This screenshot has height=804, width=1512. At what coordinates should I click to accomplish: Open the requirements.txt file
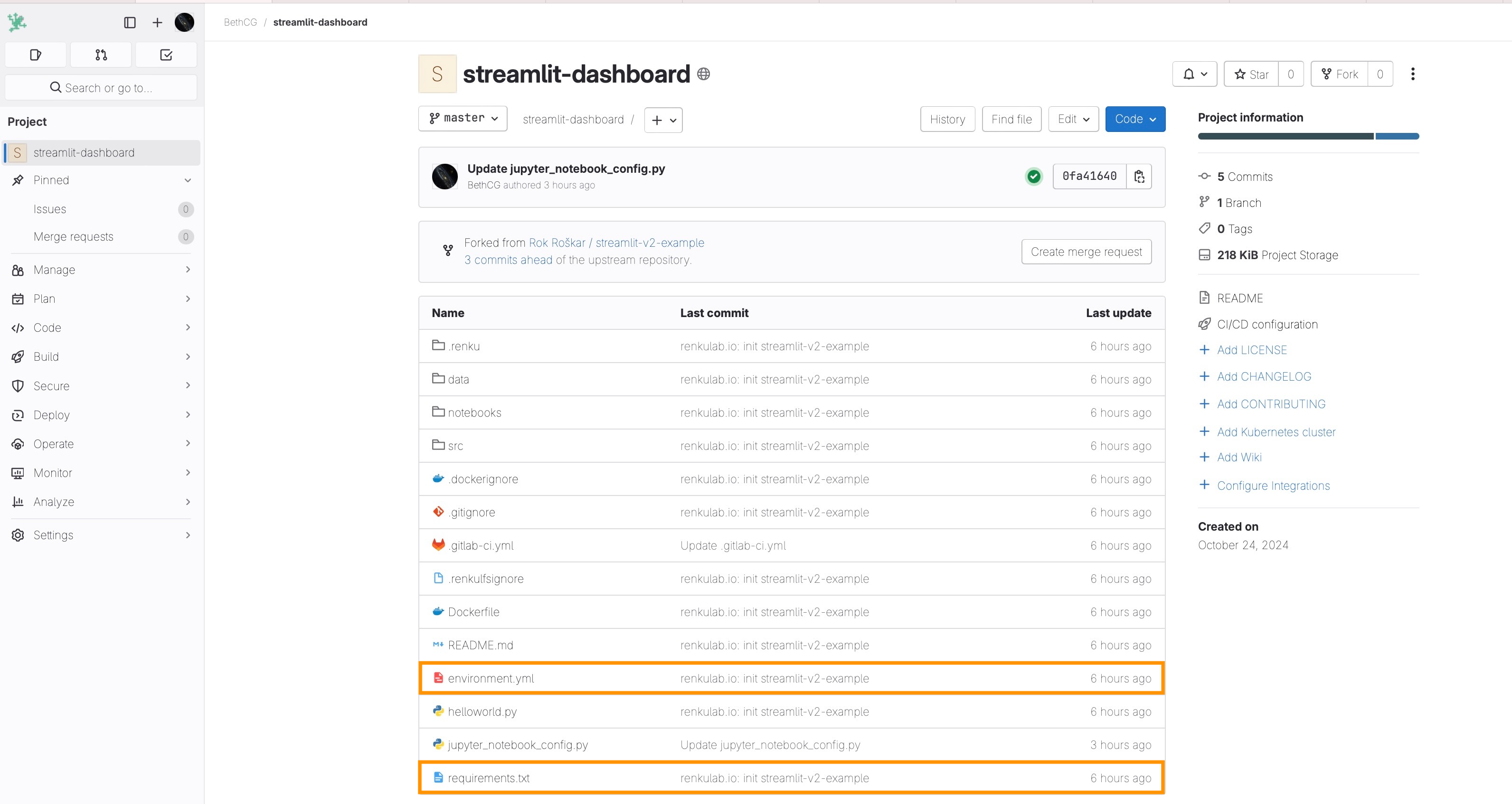(x=488, y=778)
